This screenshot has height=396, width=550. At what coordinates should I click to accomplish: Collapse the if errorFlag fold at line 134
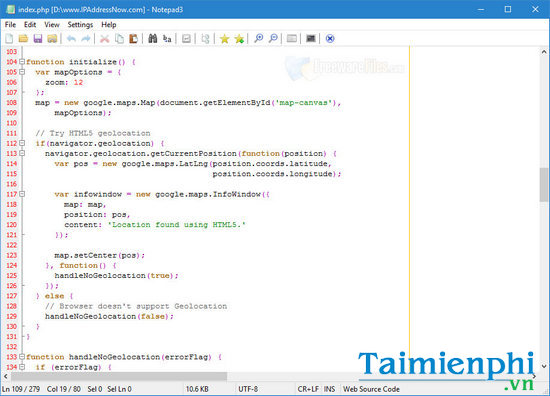tap(22, 367)
